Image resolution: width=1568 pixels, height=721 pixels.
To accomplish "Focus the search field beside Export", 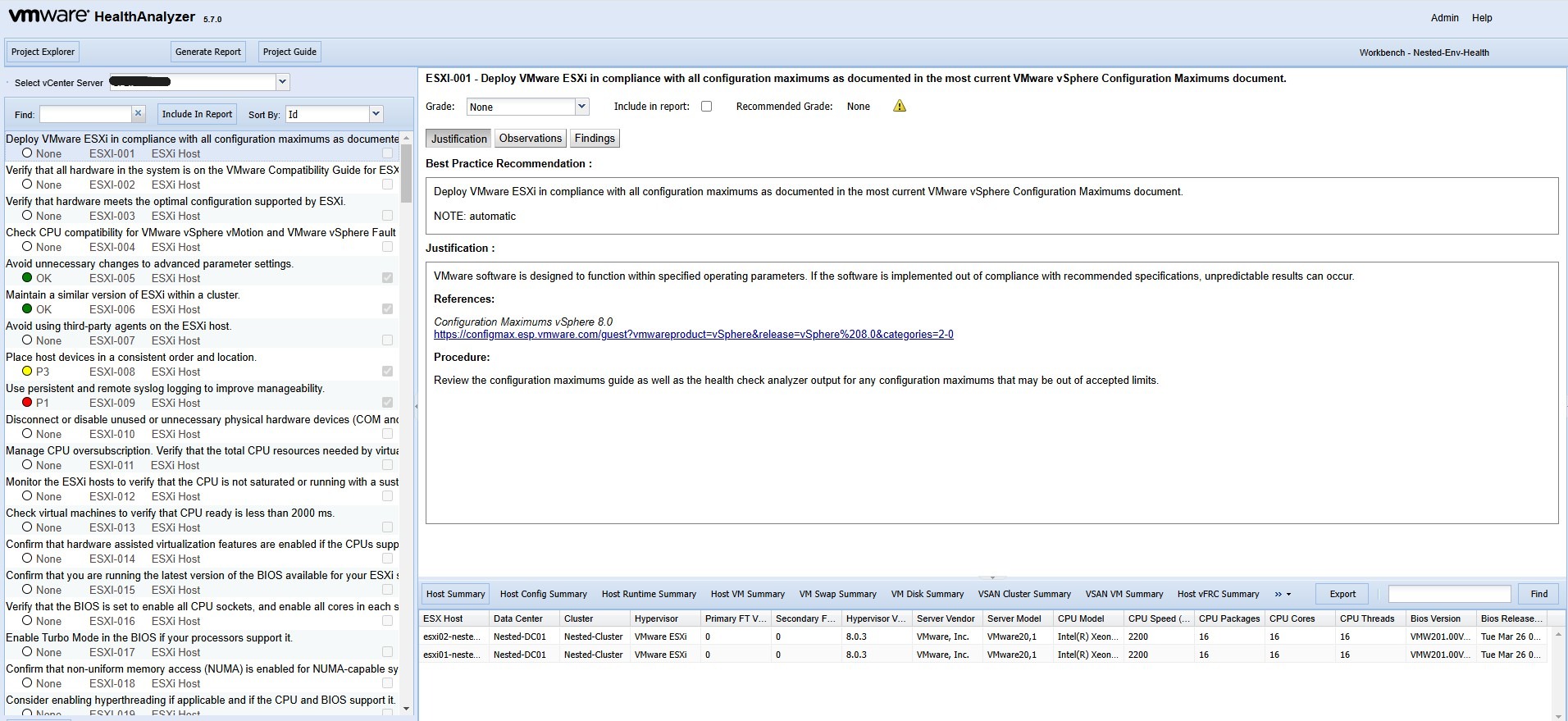I will coord(1449,594).
